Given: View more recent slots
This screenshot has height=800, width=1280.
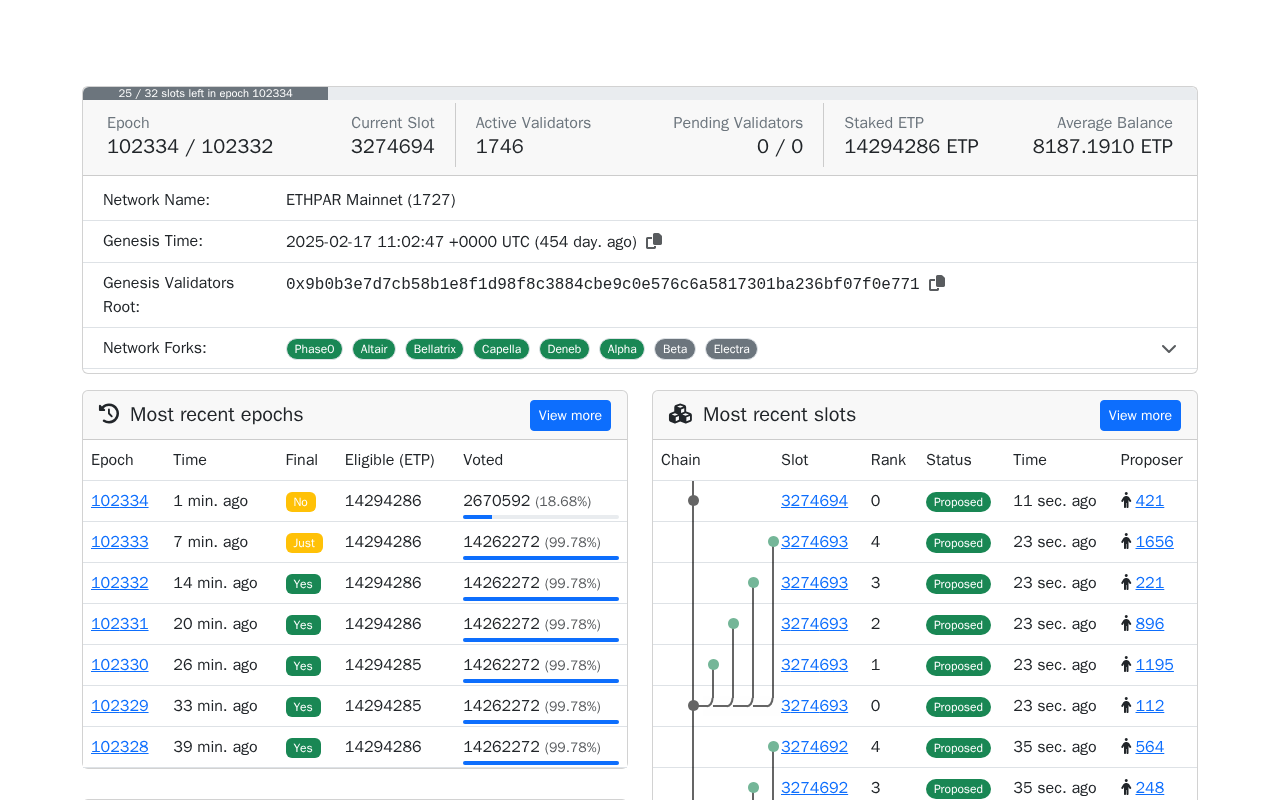Looking at the screenshot, I should point(1140,415).
